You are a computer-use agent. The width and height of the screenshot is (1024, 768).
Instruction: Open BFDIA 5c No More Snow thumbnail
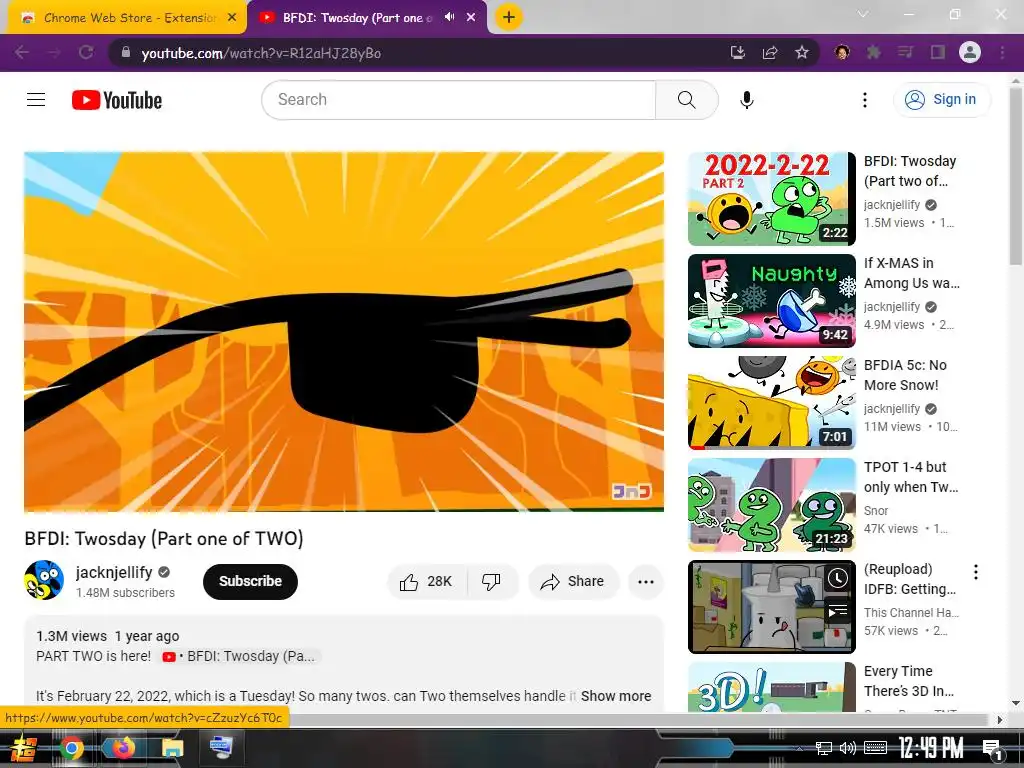[772, 402]
